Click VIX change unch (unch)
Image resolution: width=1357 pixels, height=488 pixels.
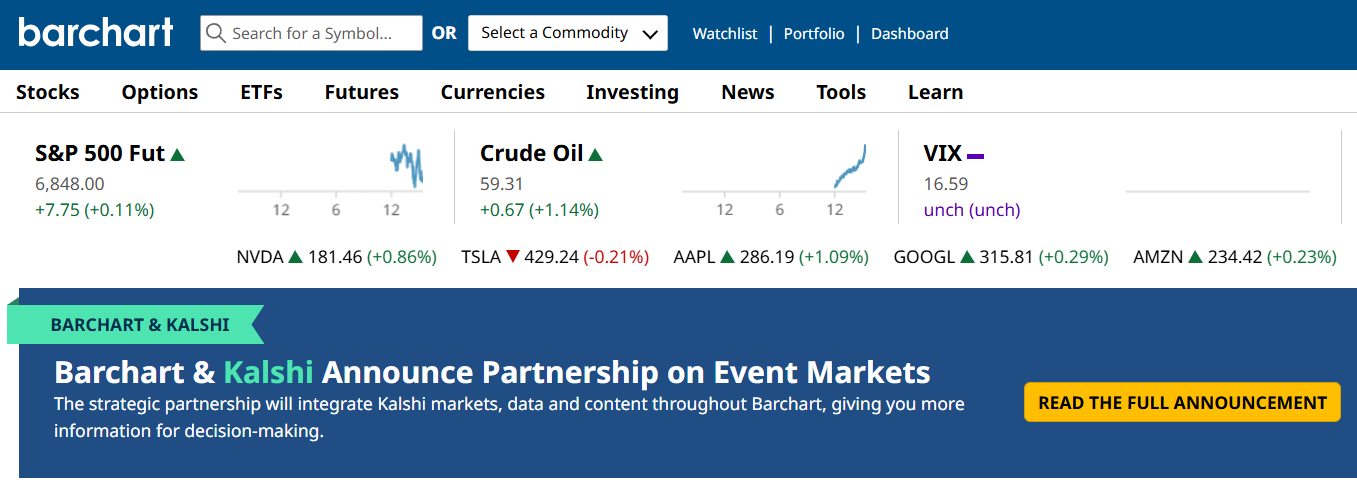(972, 210)
